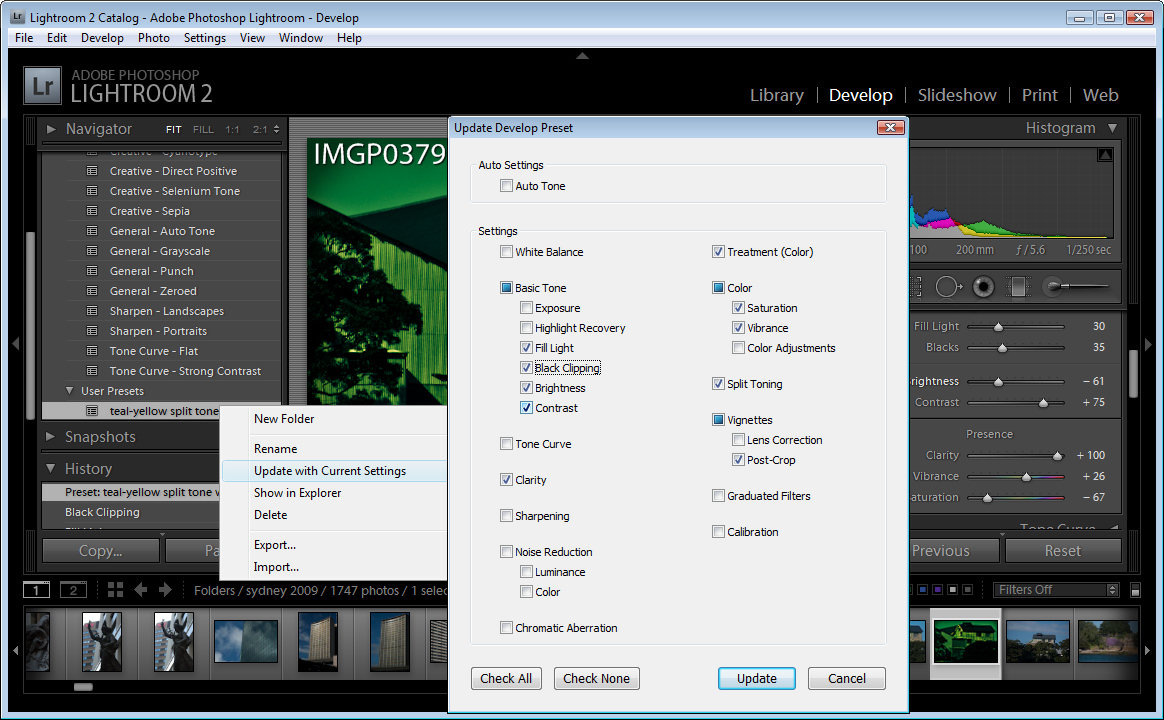Screen dimensions: 1164x720
Task: Check the Lens Correction checkbox
Action: [738, 439]
